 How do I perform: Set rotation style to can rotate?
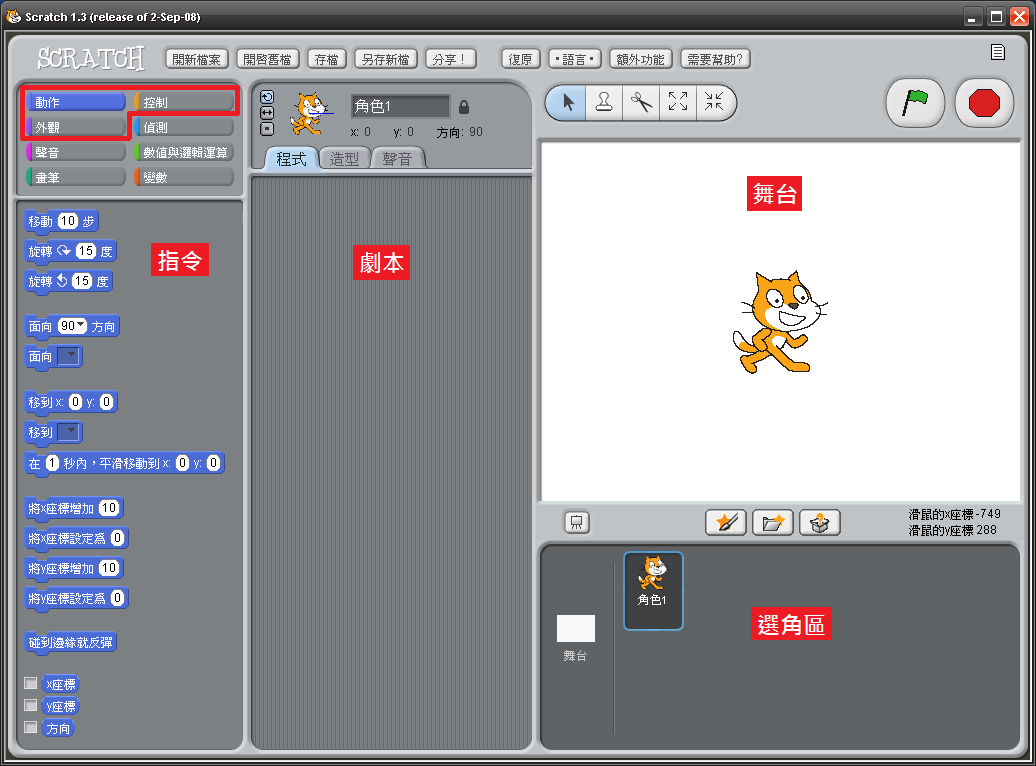[267, 97]
